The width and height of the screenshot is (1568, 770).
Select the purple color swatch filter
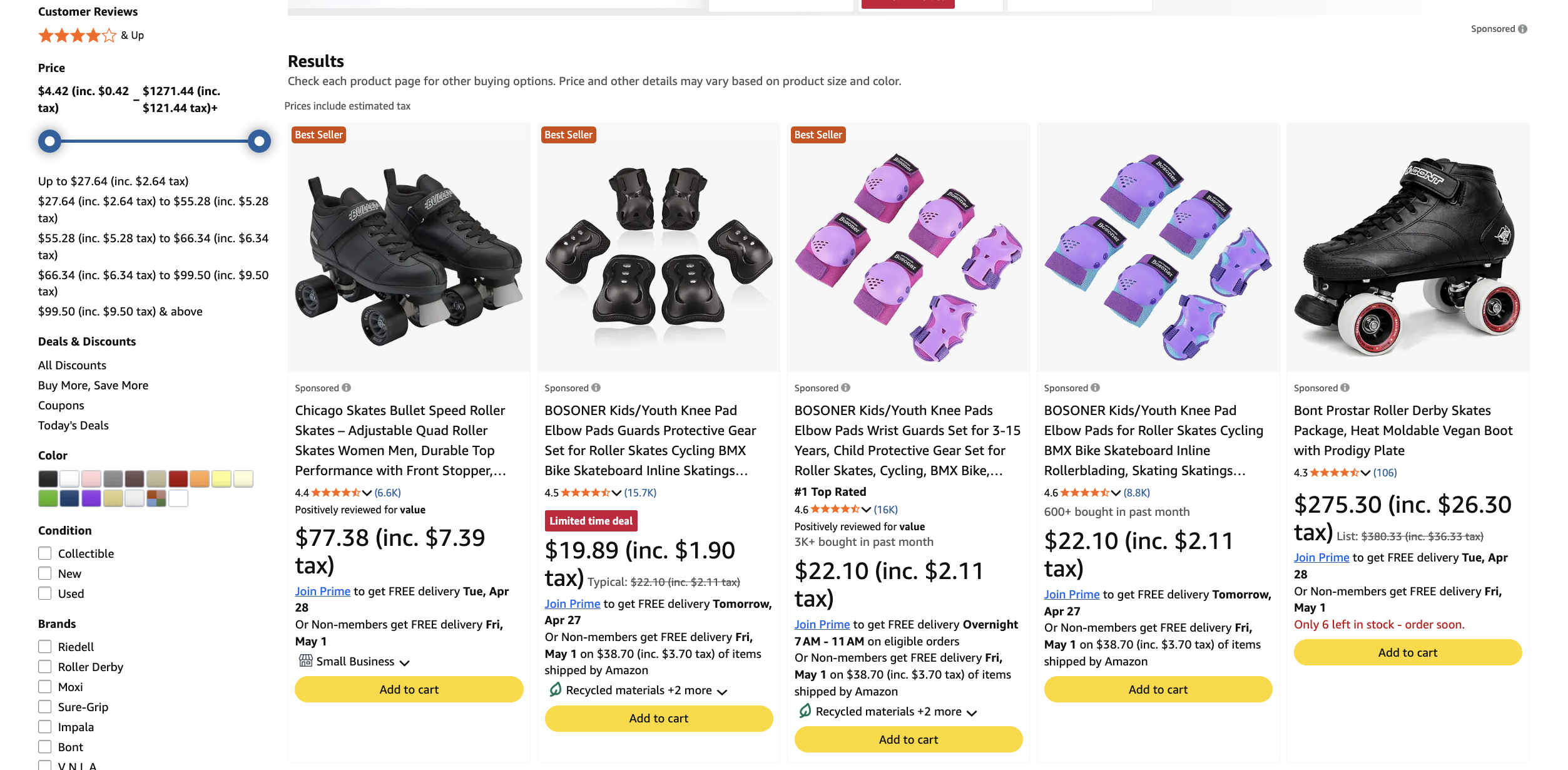[x=91, y=498]
